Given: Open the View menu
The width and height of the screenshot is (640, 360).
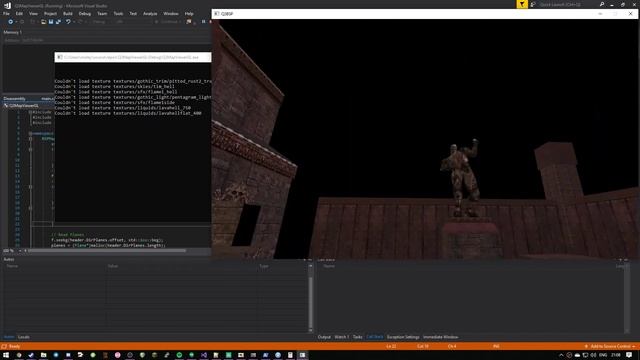Looking at the screenshot, I should [33, 13].
